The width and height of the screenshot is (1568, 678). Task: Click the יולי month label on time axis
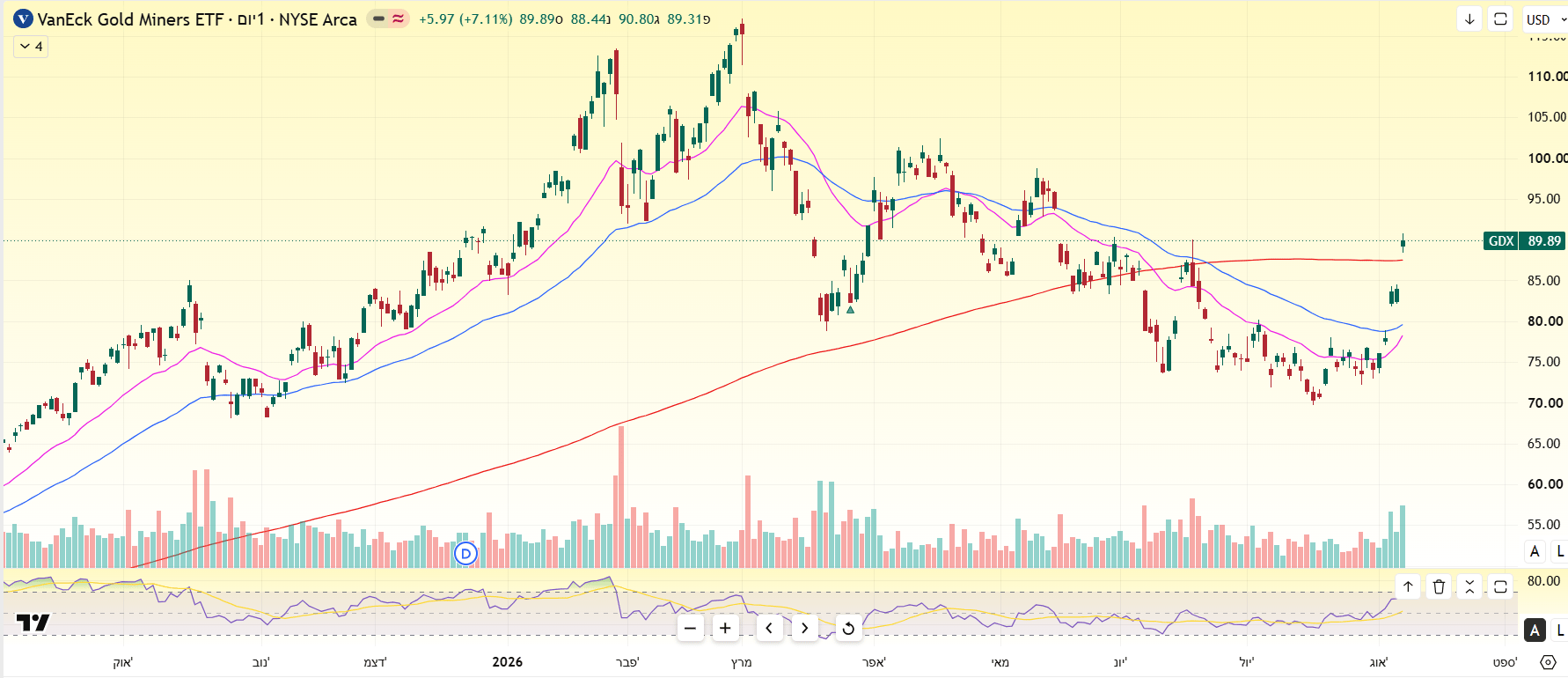point(1246,662)
